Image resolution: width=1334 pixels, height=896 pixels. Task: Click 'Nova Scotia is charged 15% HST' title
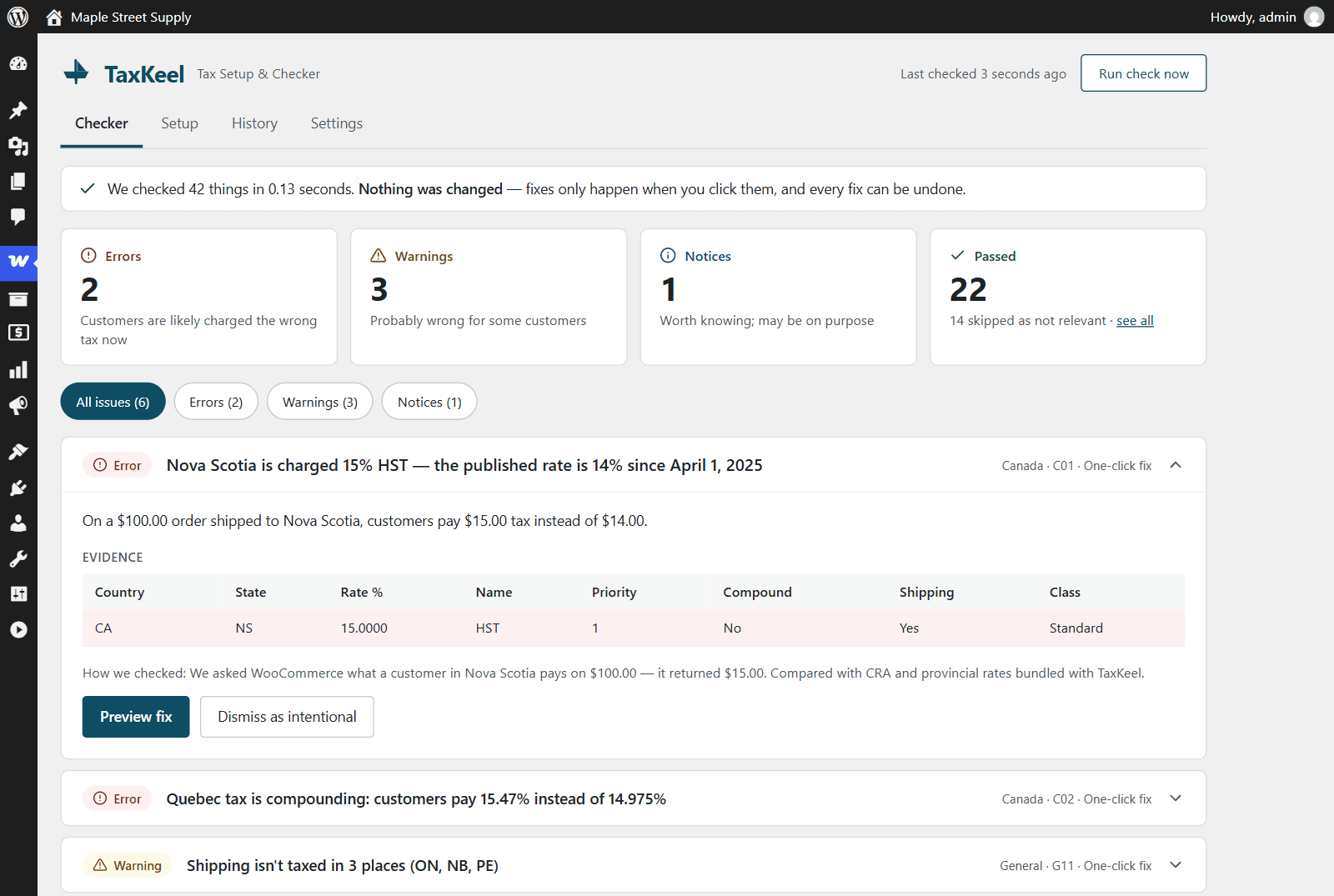[x=464, y=465]
